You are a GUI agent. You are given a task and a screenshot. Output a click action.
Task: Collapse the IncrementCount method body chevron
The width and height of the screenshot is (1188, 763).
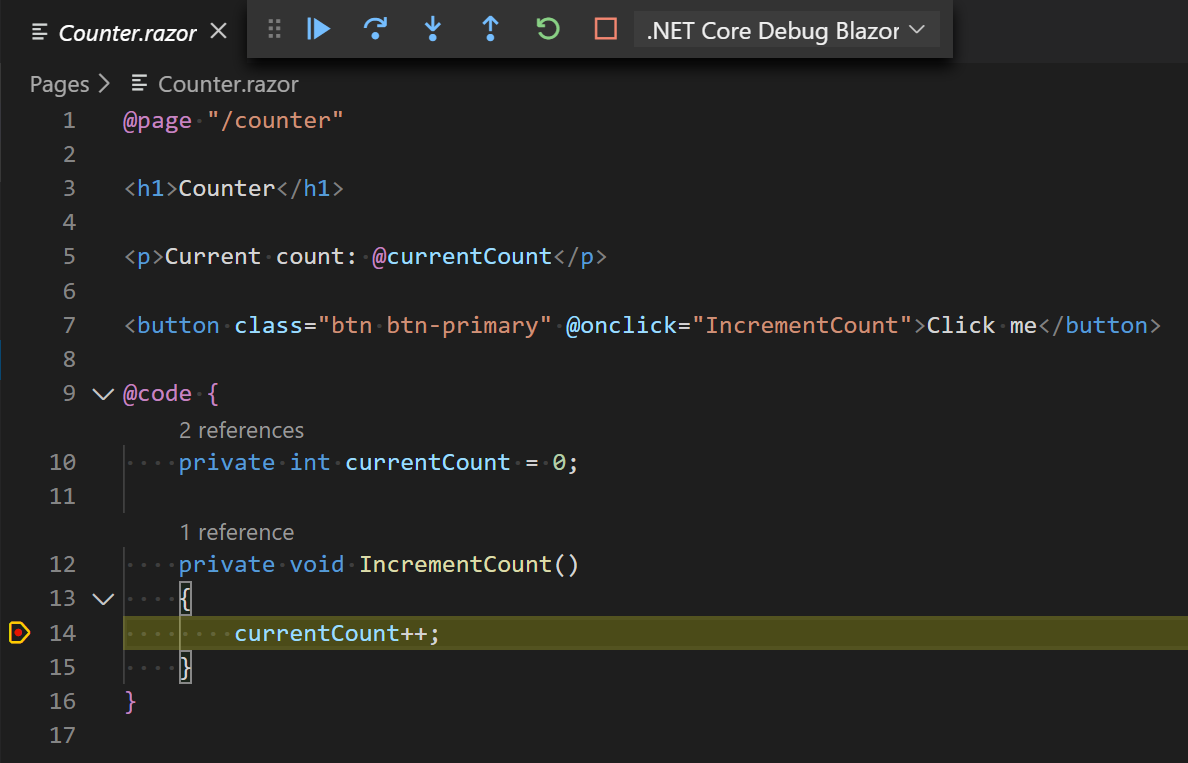coord(102,598)
